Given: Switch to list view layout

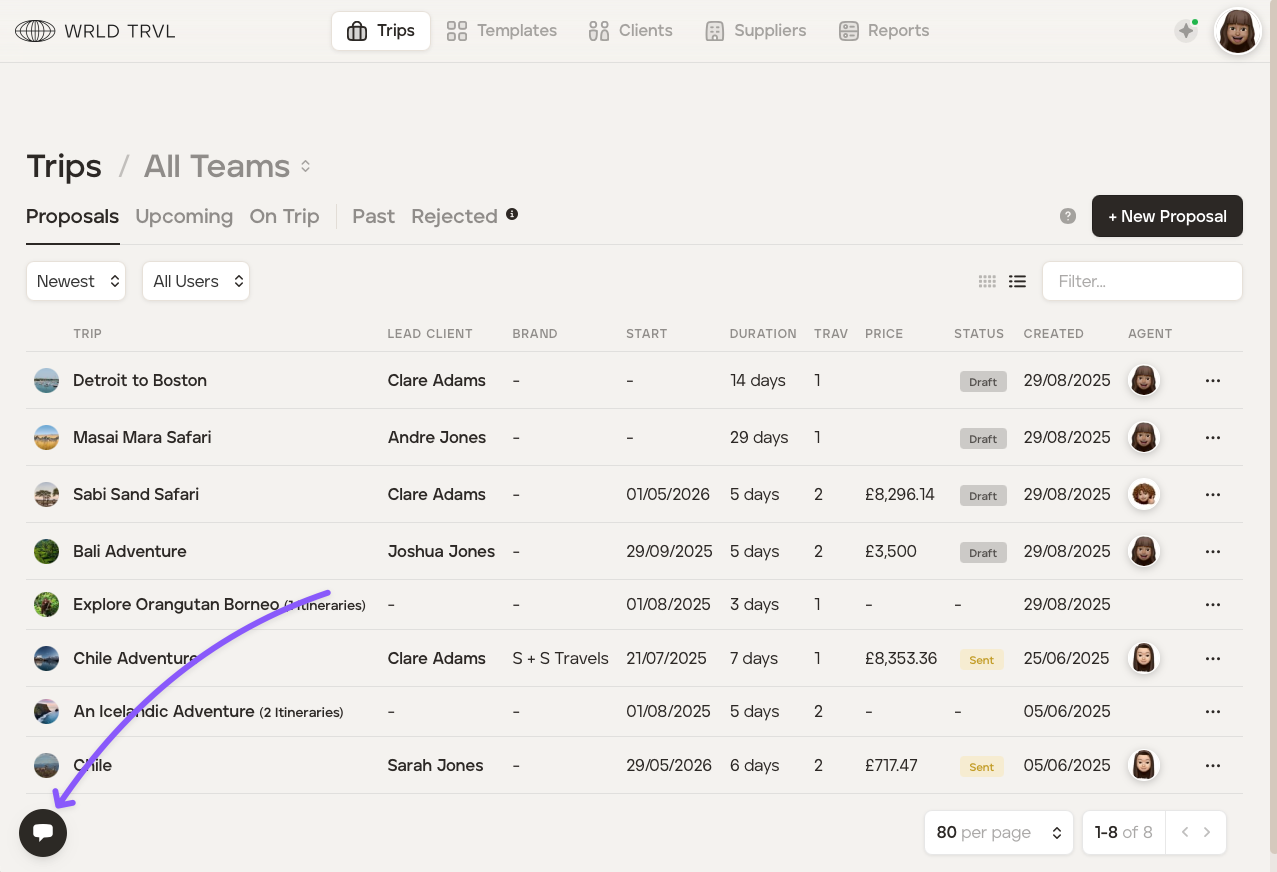Looking at the screenshot, I should [1017, 282].
